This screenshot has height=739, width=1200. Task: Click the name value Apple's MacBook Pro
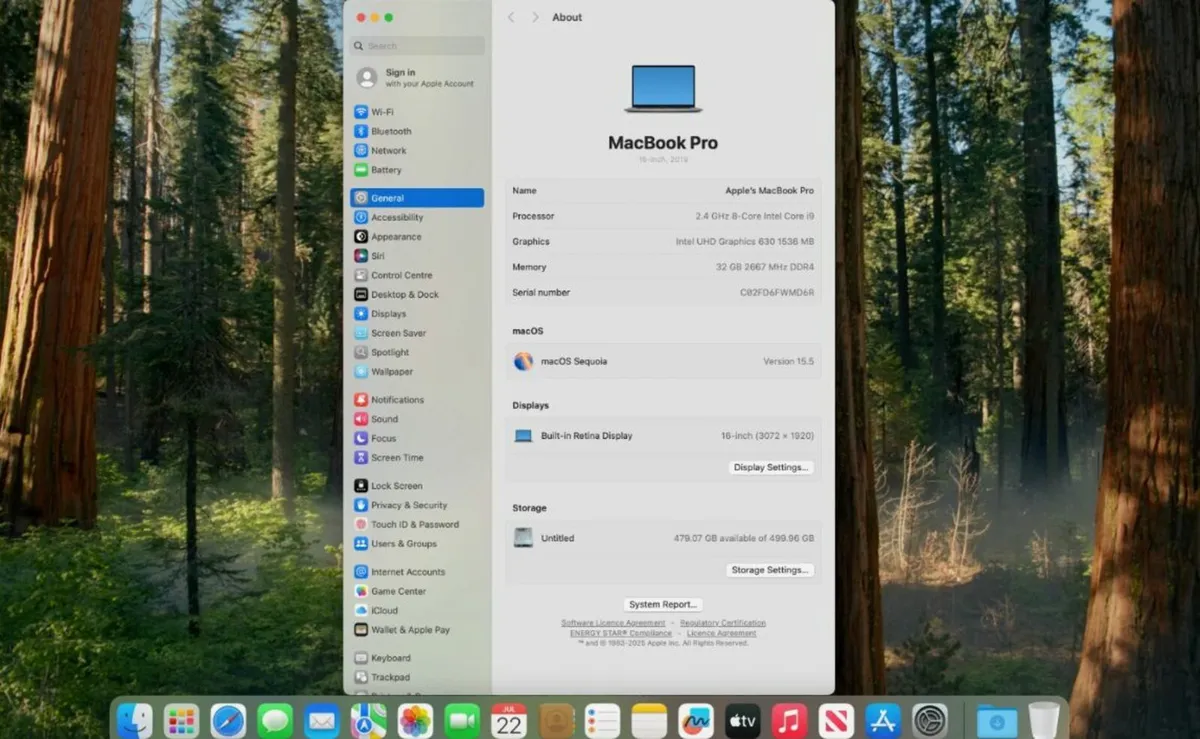[x=769, y=190]
